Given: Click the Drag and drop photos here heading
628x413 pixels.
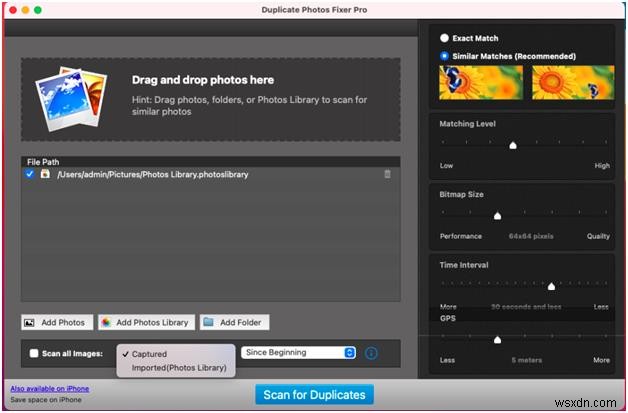Looking at the screenshot, I should point(203,80).
